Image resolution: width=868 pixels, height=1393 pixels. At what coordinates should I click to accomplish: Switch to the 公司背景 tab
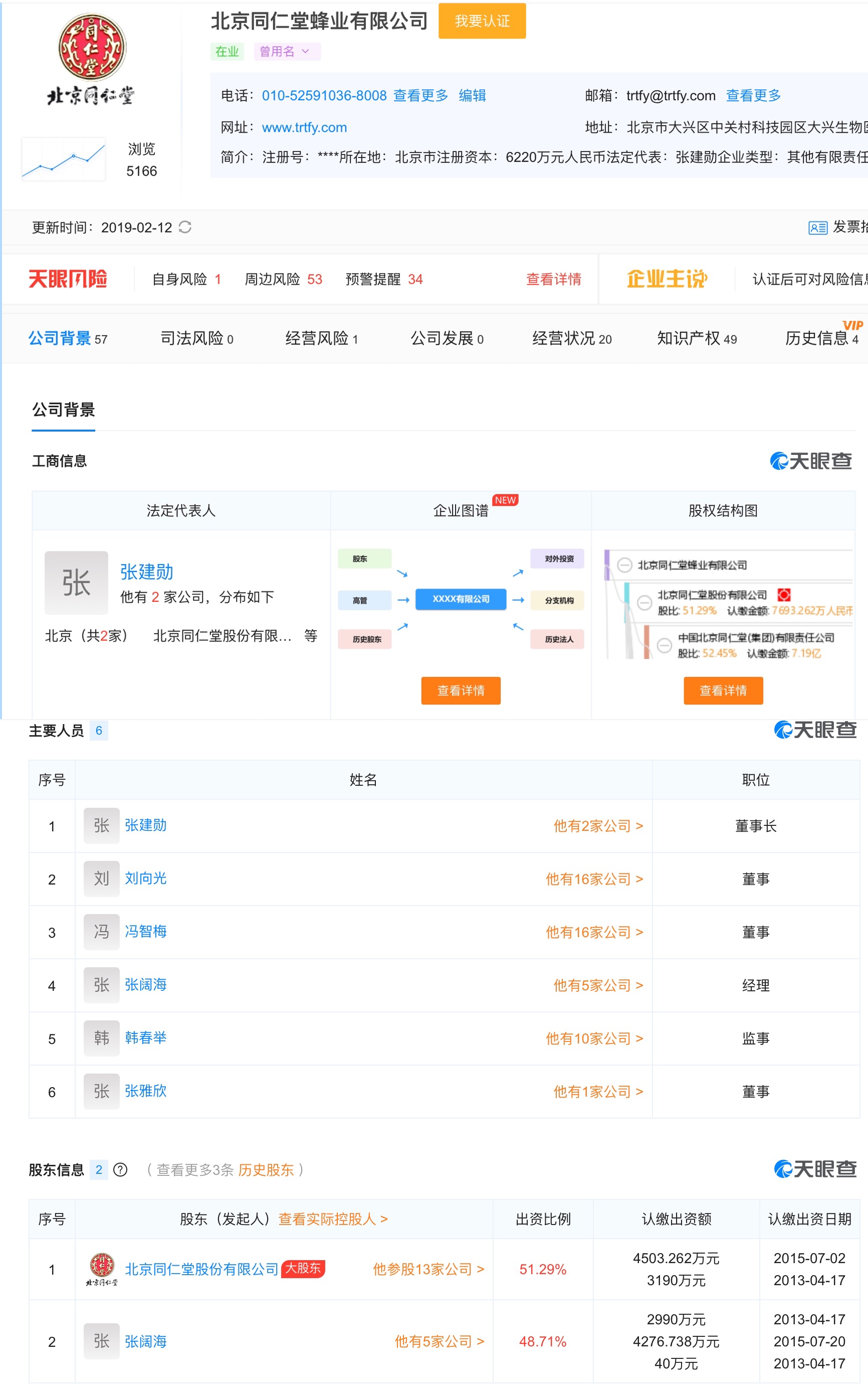tap(68, 338)
